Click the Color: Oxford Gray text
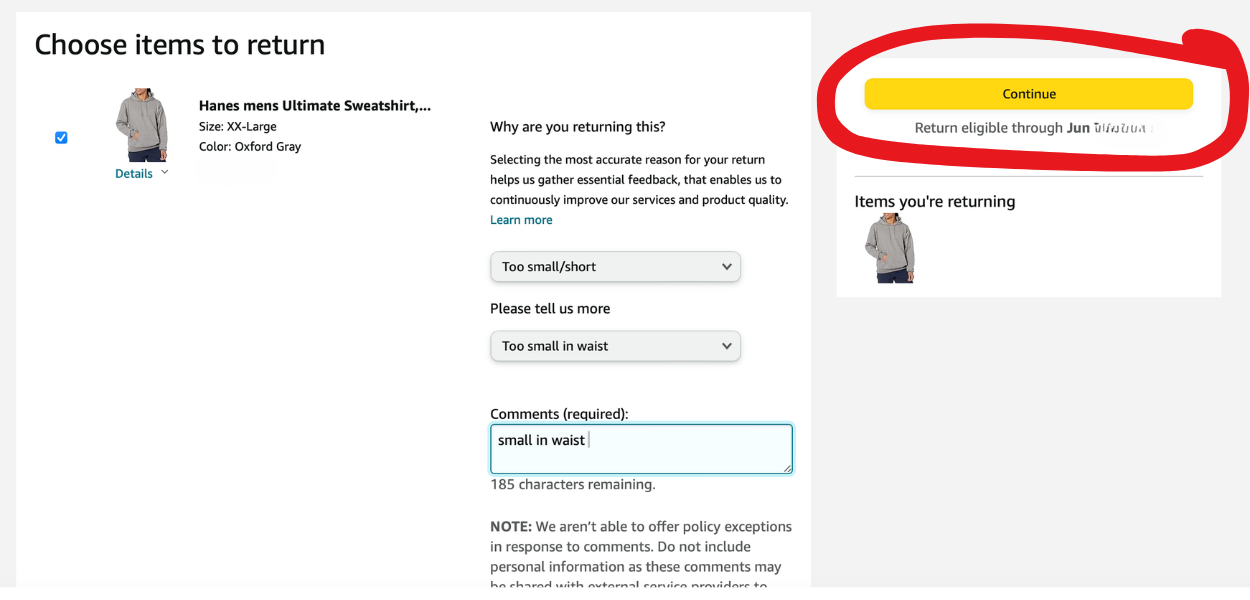 pos(250,147)
